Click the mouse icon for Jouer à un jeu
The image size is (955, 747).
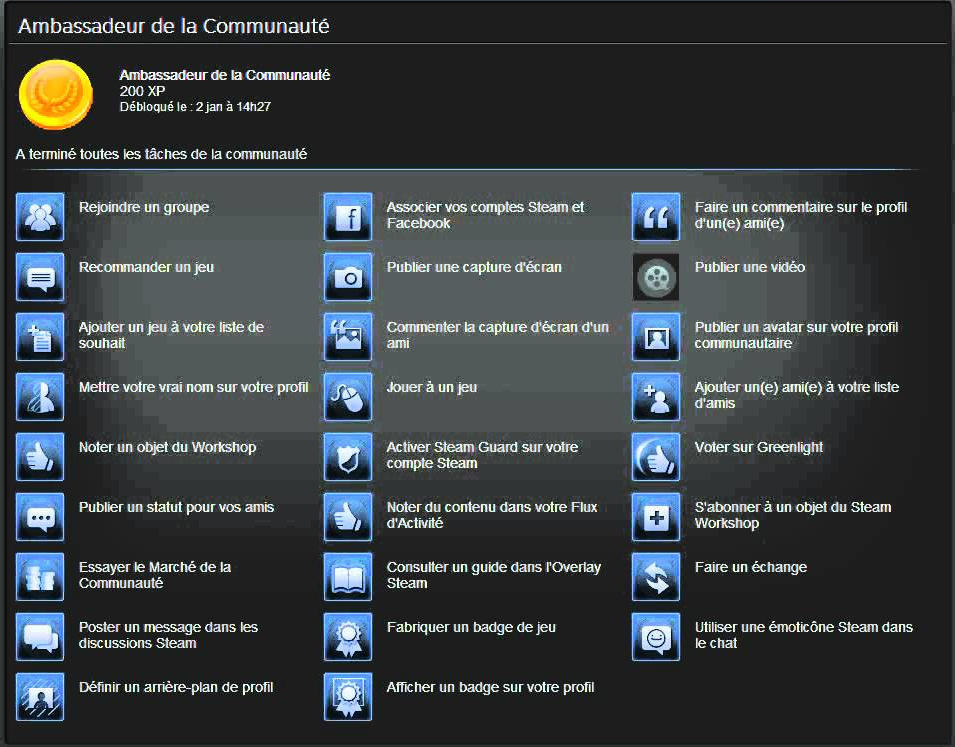(348, 397)
